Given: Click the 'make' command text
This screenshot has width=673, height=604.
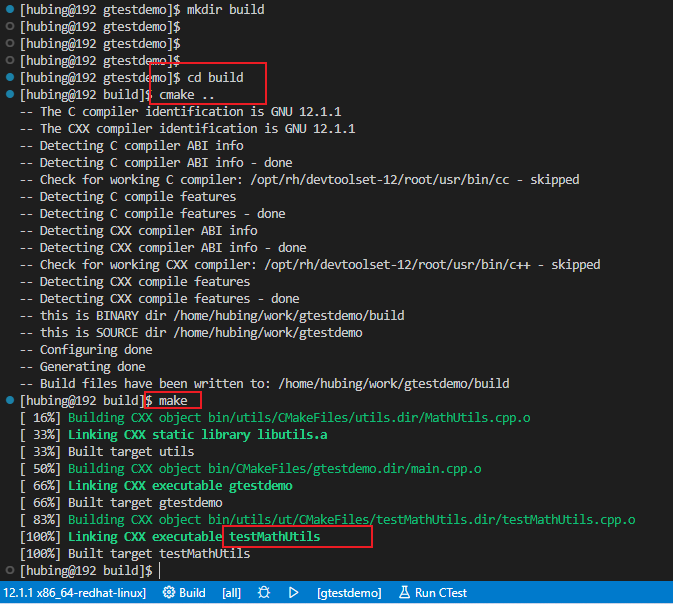Looking at the screenshot, I should 173,401.
